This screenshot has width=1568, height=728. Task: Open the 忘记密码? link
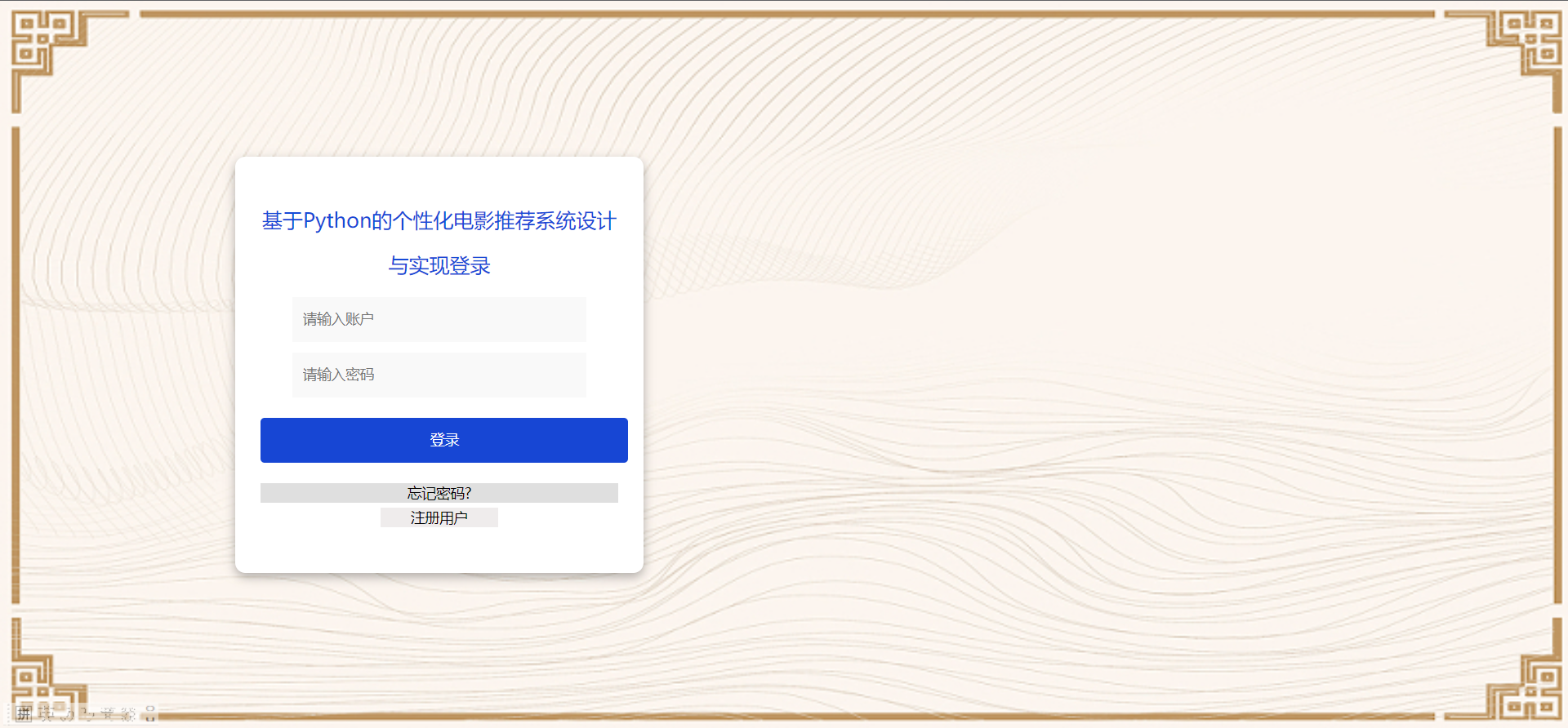click(439, 493)
